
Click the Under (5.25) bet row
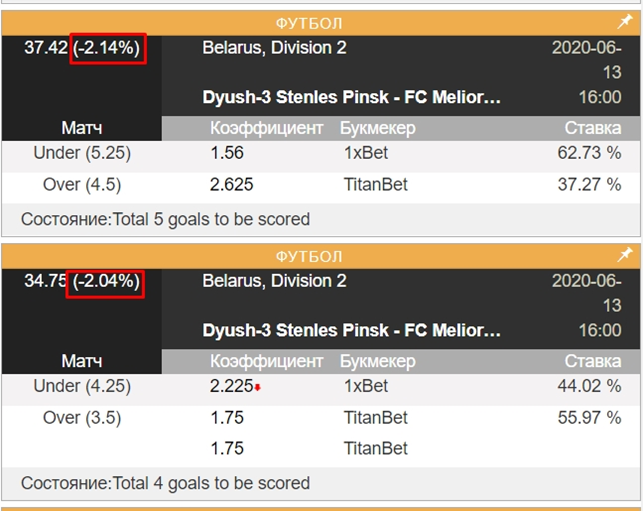click(x=82, y=153)
